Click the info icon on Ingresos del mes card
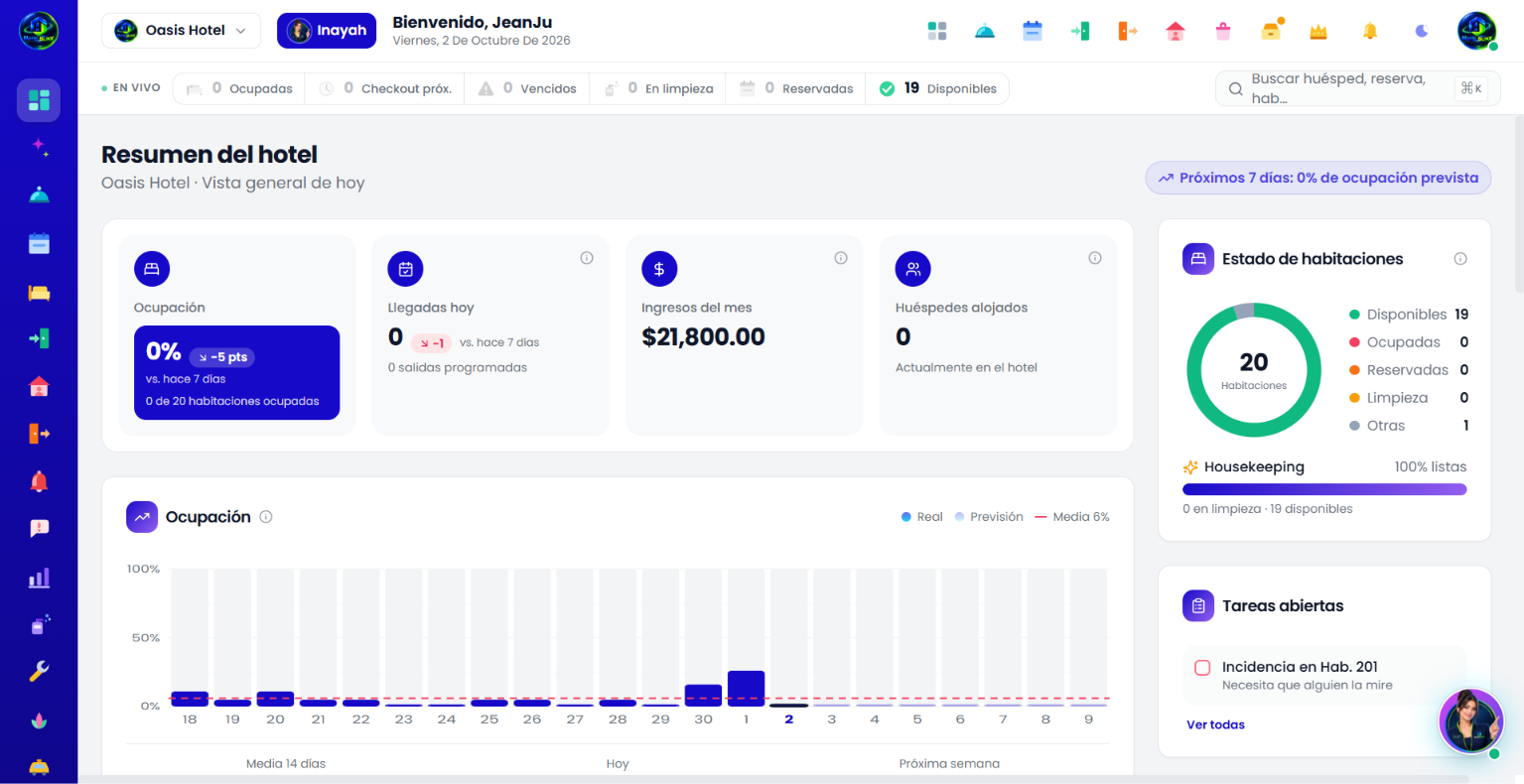Screen dimensions: 1524x784 [x=841, y=258]
